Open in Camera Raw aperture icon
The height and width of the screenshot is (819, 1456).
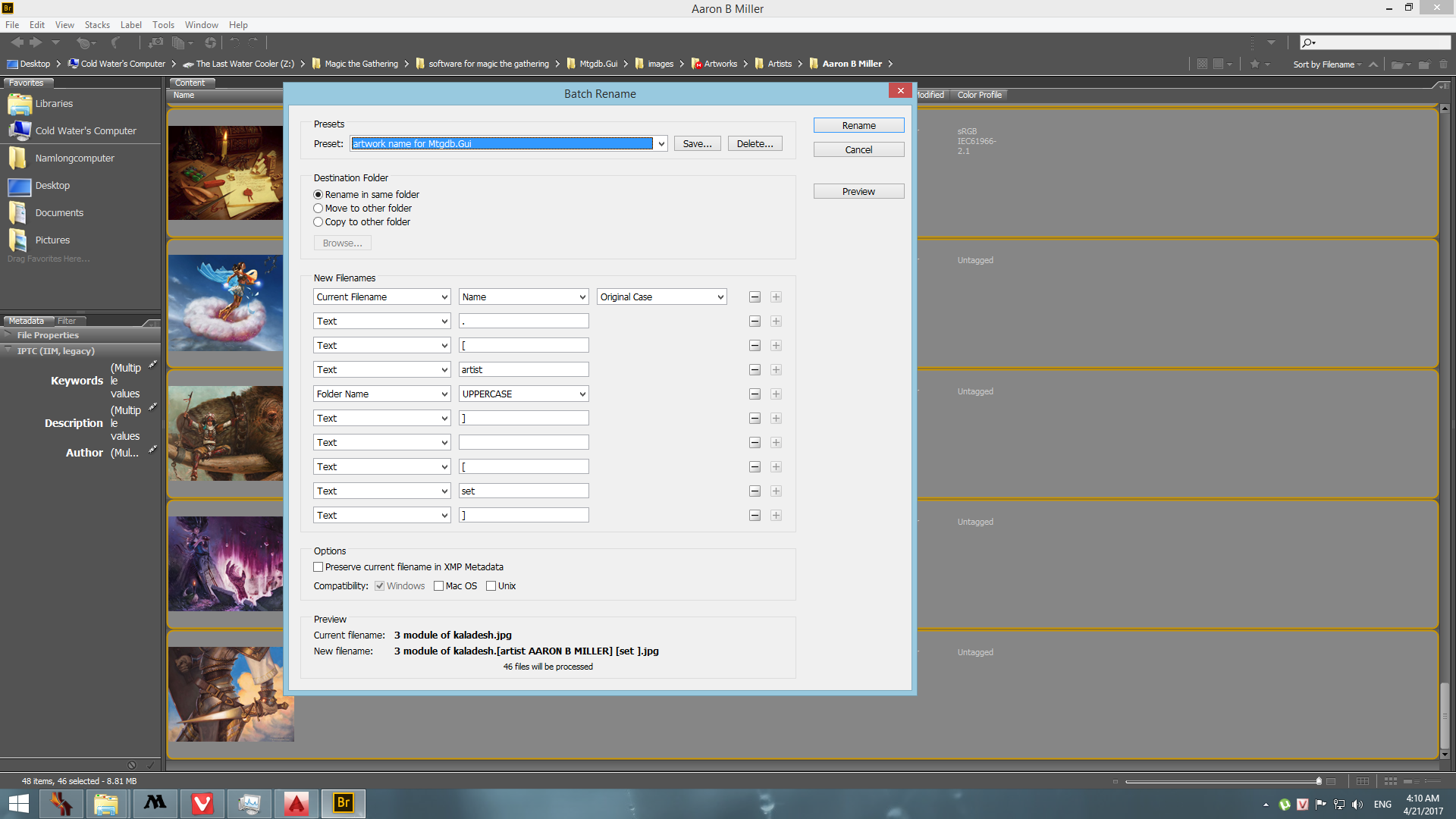click(x=210, y=43)
